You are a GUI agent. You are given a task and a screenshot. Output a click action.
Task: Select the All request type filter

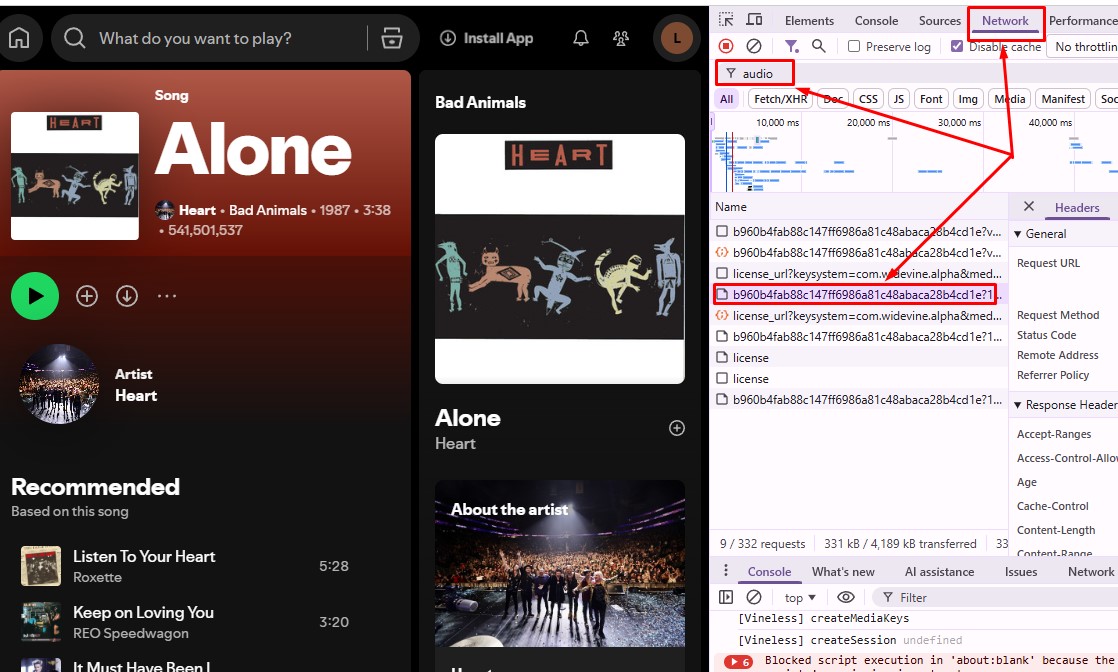(x=726, y=99)
